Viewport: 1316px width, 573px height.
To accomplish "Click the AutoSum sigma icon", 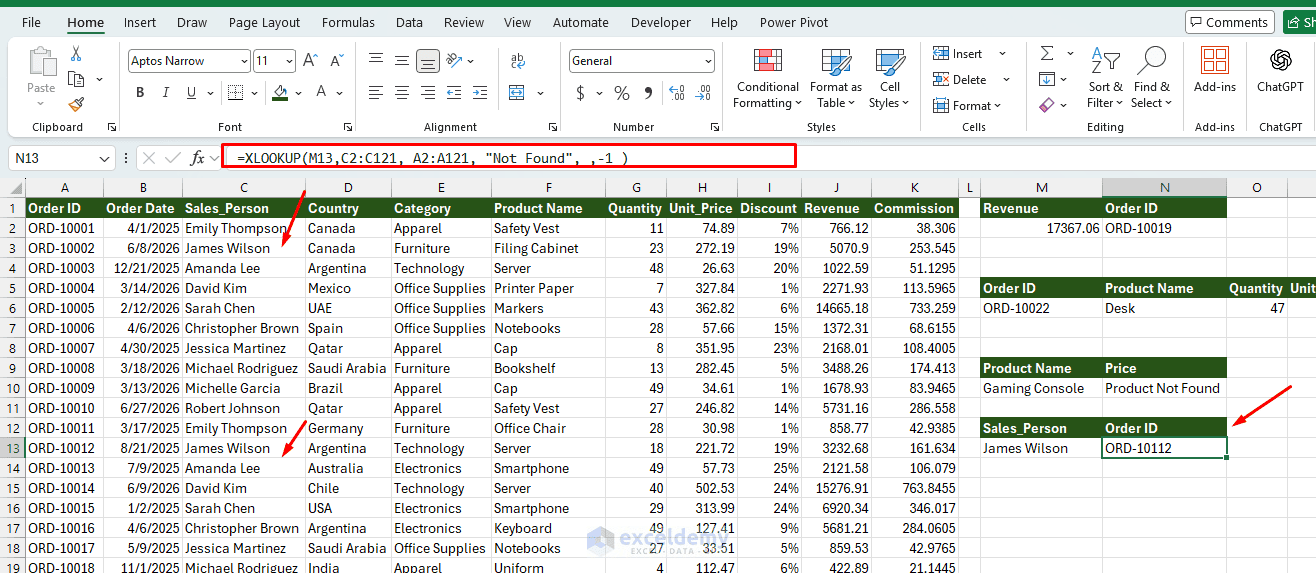I will pyautogui.click(x=1047, y=53).
